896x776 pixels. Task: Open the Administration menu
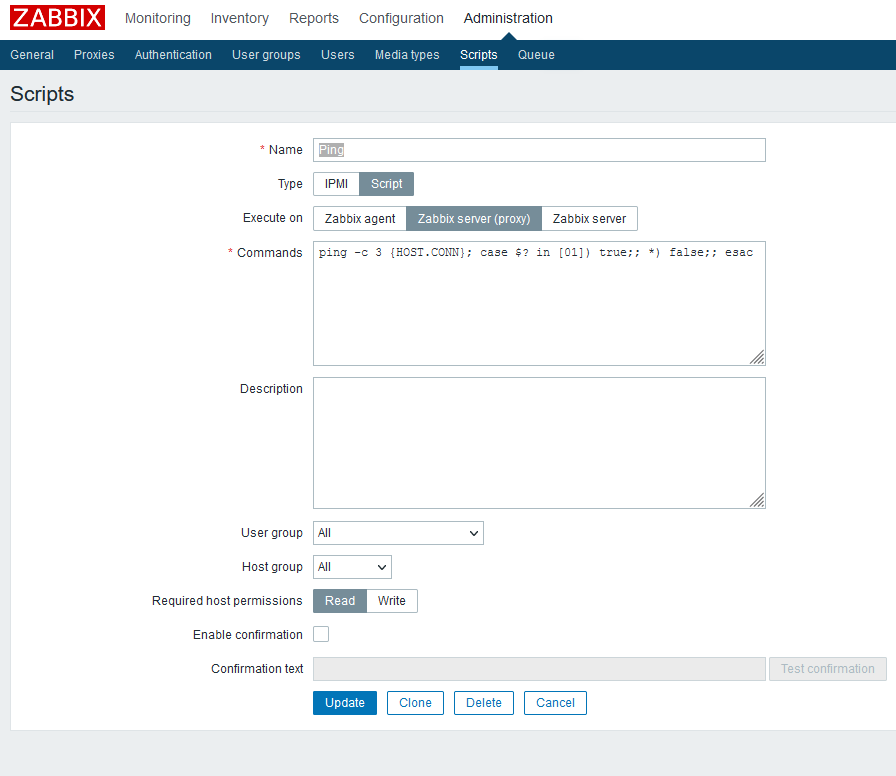tap(508, 18)
